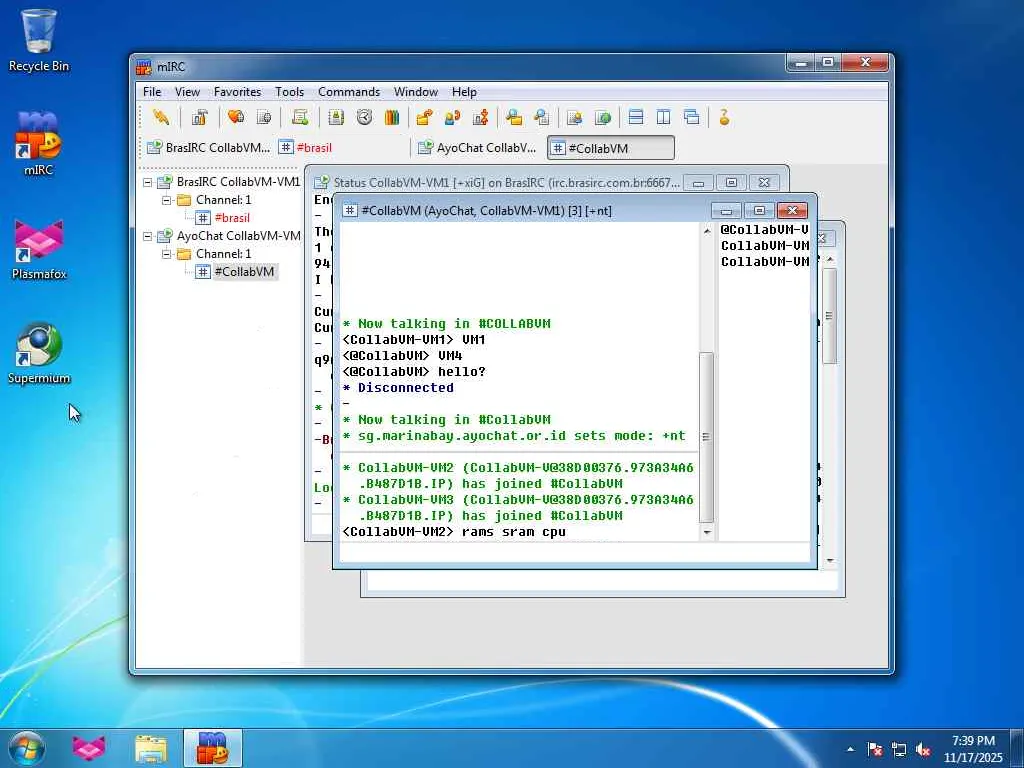Image resolution: width=1024 pixels, height=768 pixels.
Task: Open the Favorites menu
Action: click(x=237, y=92)
